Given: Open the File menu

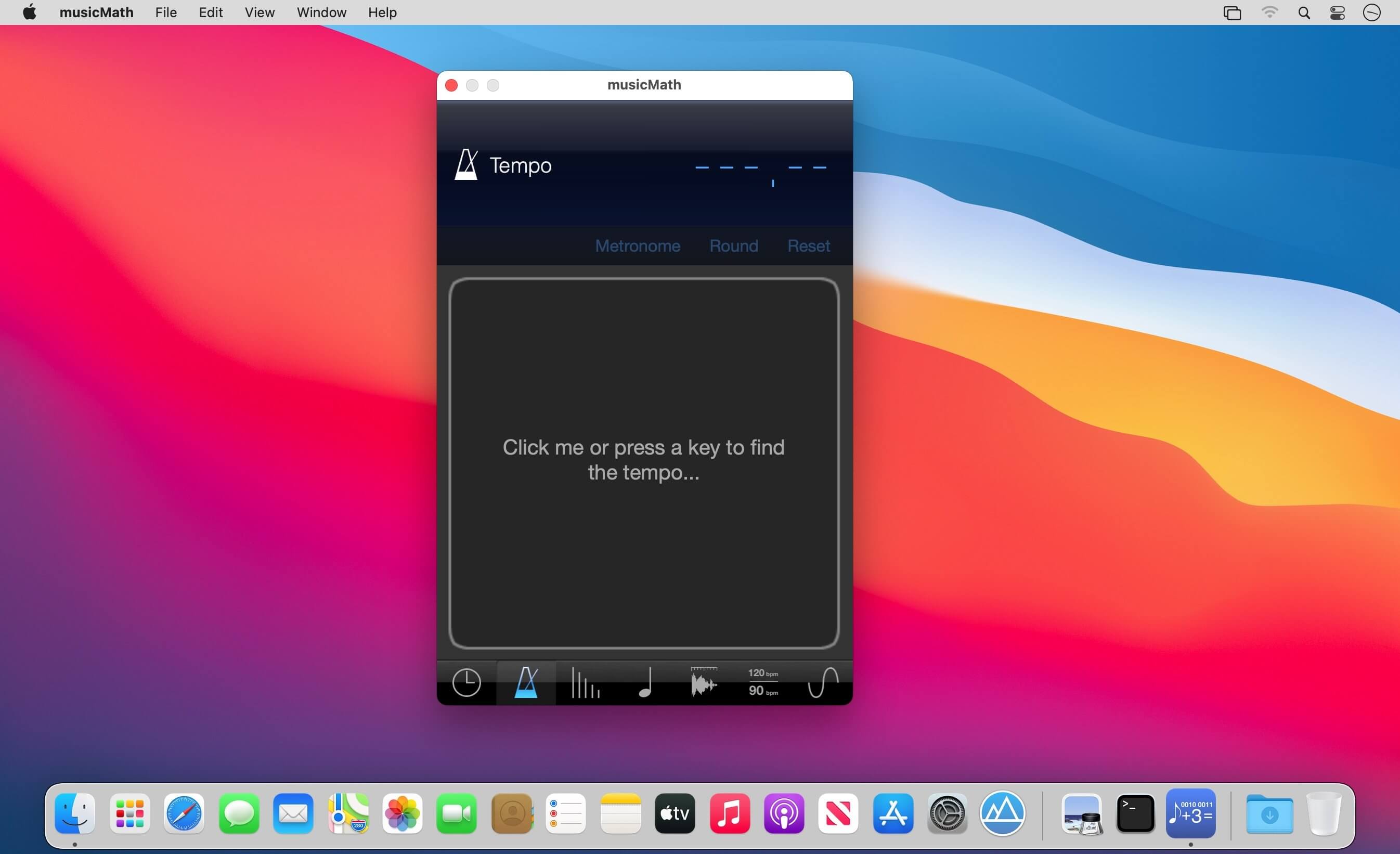Looking at the screenshot, I should [x=166, y=12].
